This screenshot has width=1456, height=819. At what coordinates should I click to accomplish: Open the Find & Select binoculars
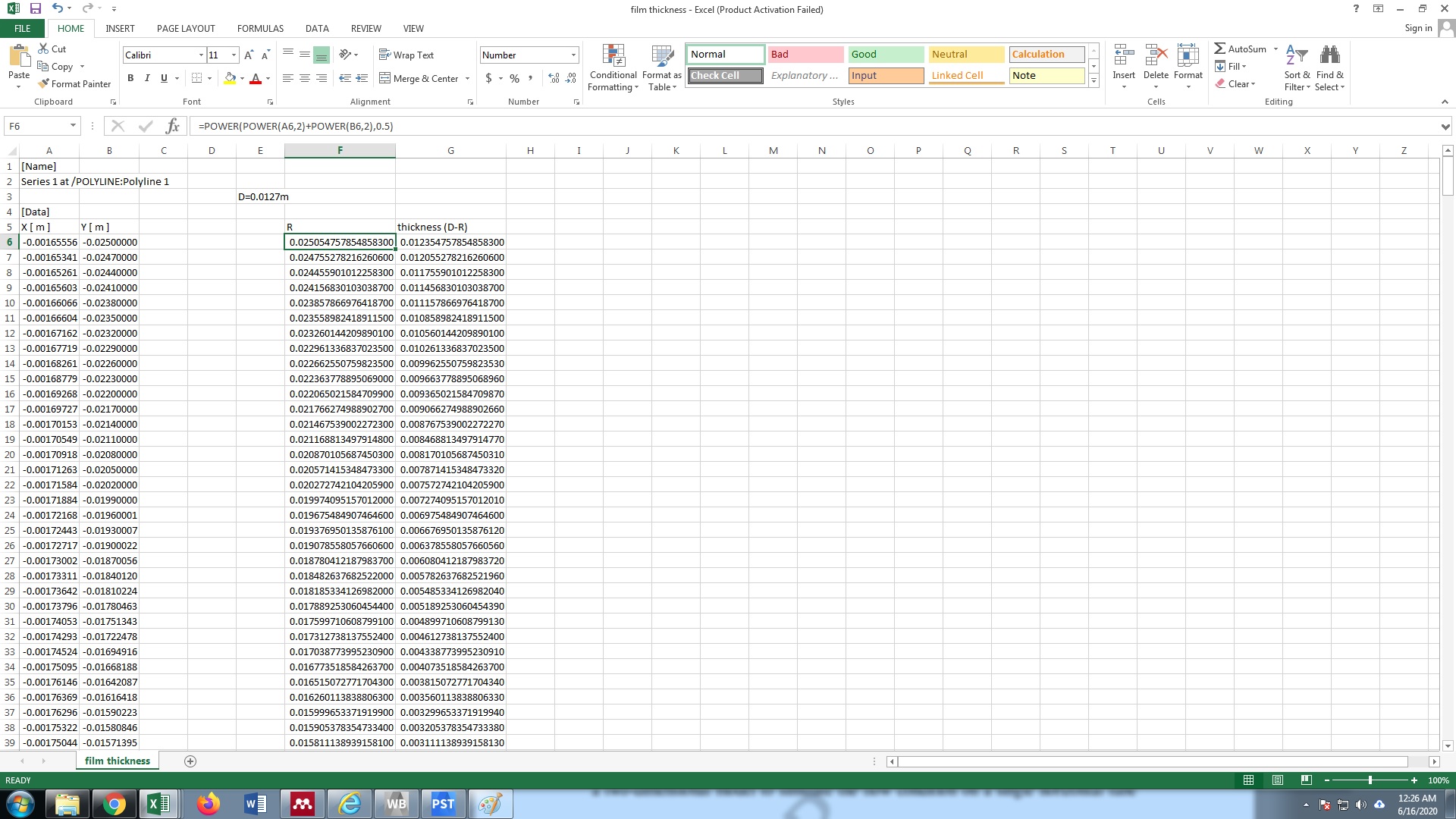[x=1329, y=56]
